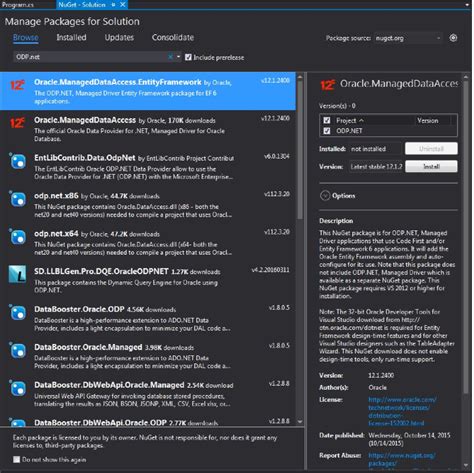Screen dimensions: 474x473
Task: Click SD.LLBLGen.Pro.DQE.OracleODPNET package icon
Action: click(x=17, y=275)
